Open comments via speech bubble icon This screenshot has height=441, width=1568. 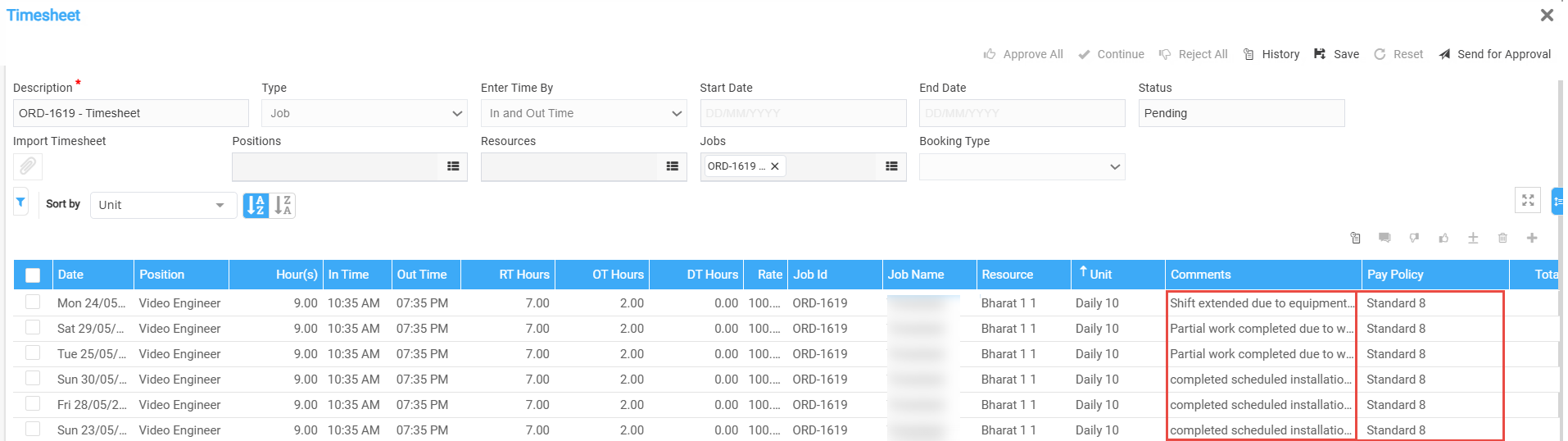(x=1384, y=238)
